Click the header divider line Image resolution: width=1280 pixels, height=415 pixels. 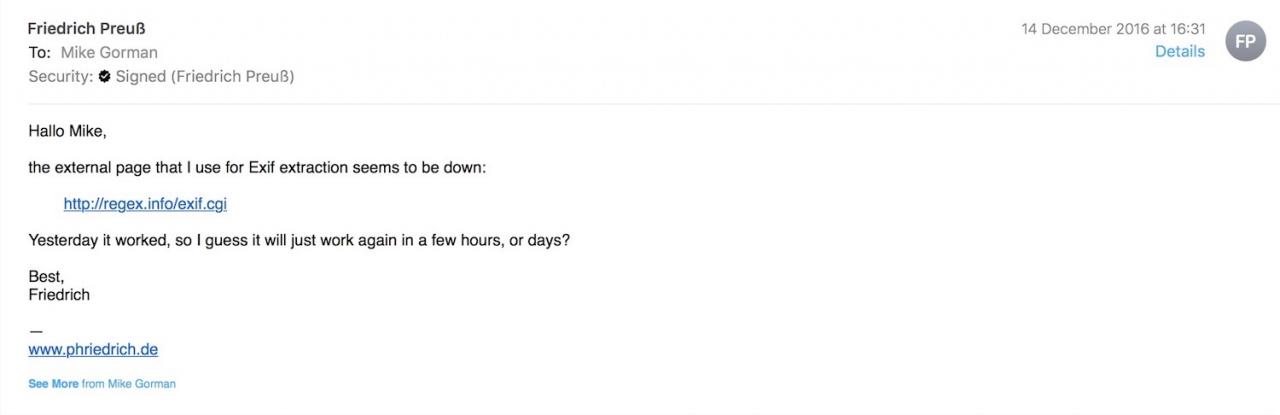click(x=640, y=104)
